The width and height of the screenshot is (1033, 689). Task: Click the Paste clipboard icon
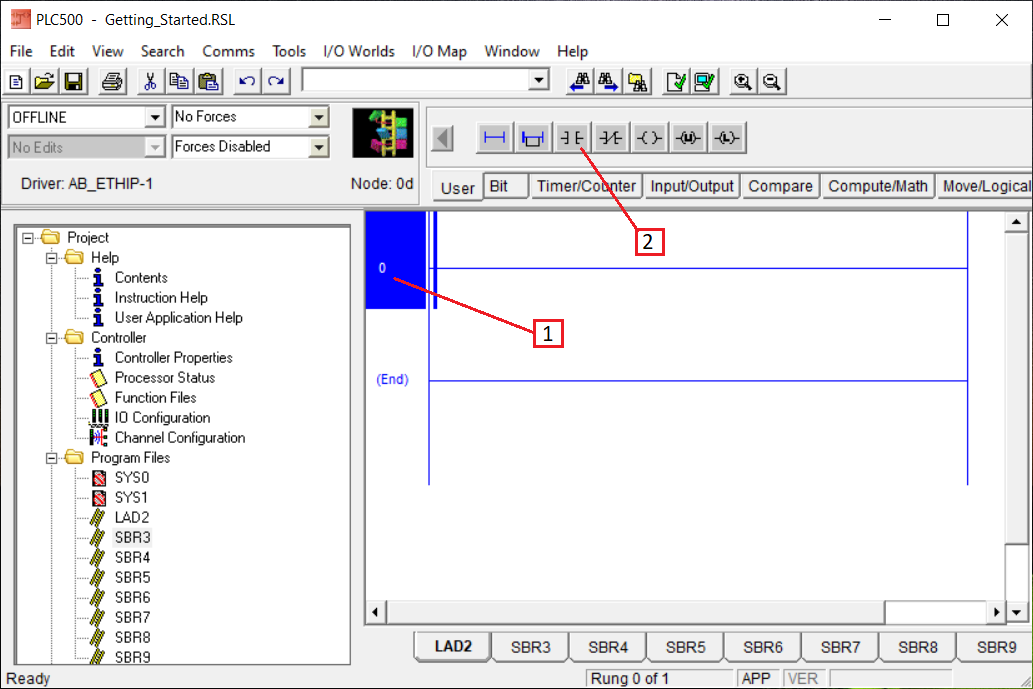coord(208,82)
